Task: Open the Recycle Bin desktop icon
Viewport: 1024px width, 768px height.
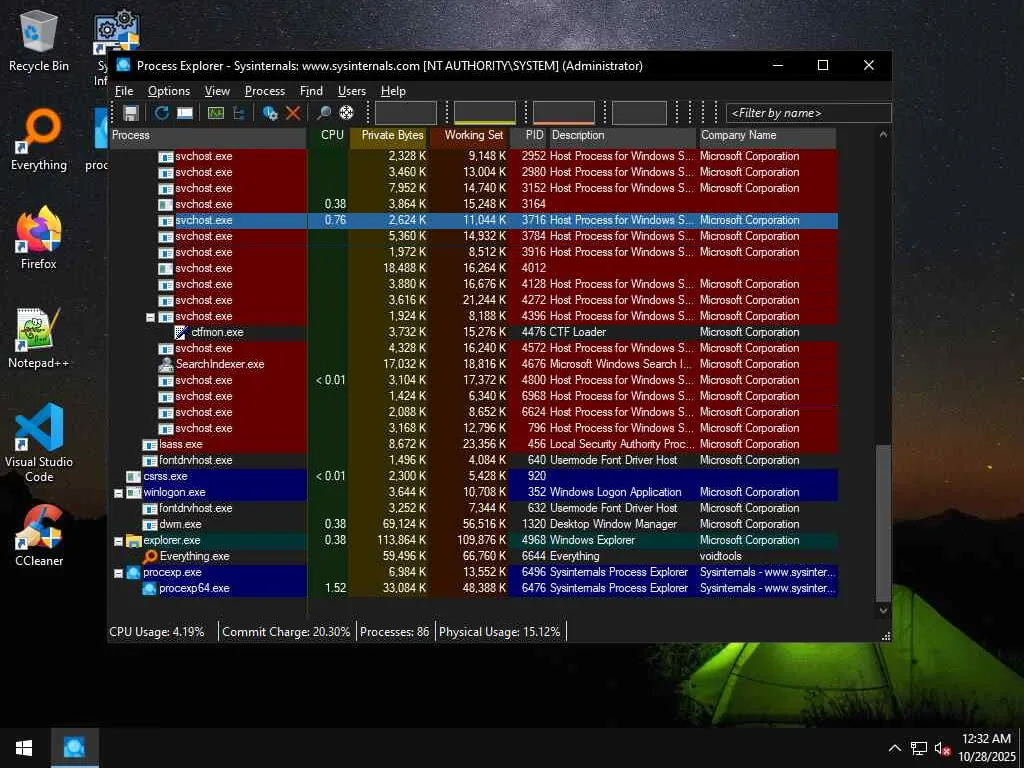Action: click(39, 40)
